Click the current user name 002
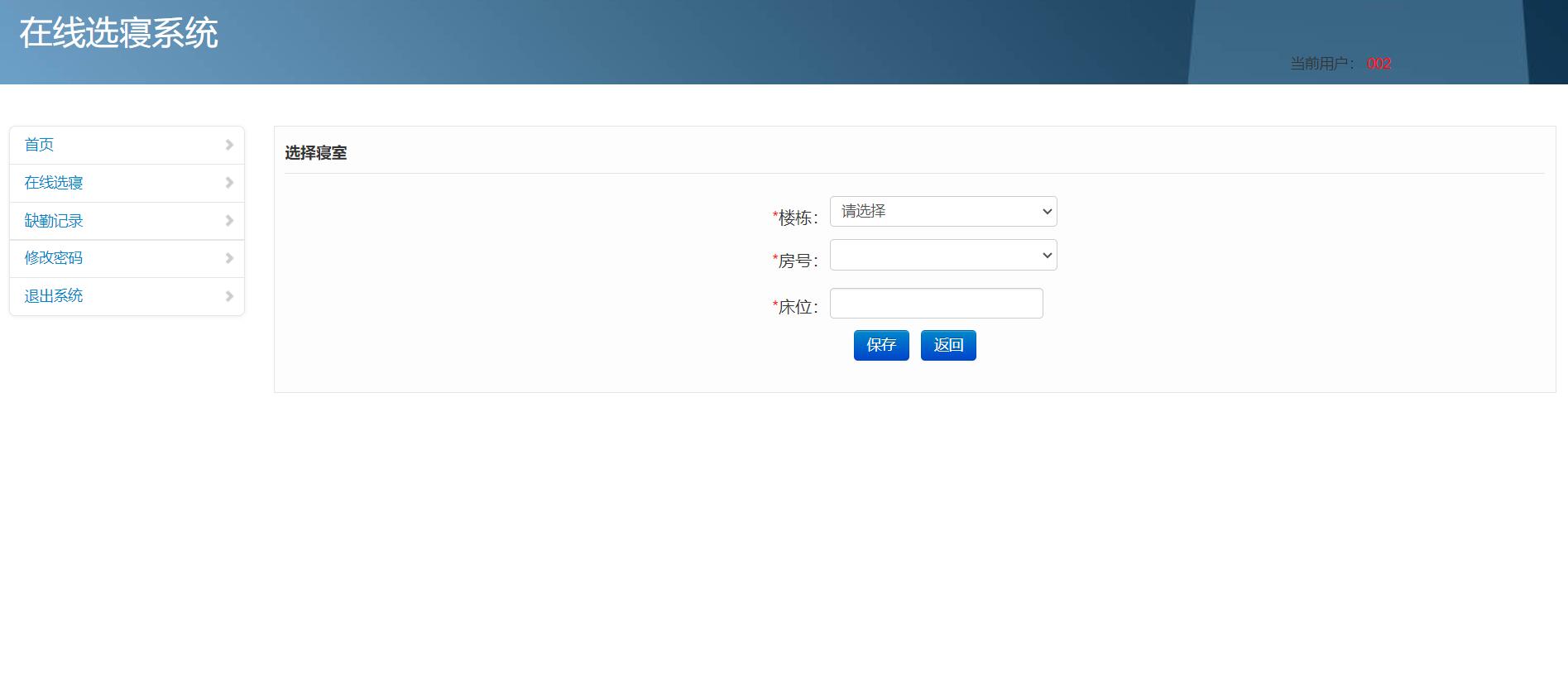Image resolution: width=1568 pixels, height=685 pixels. 1379,64
